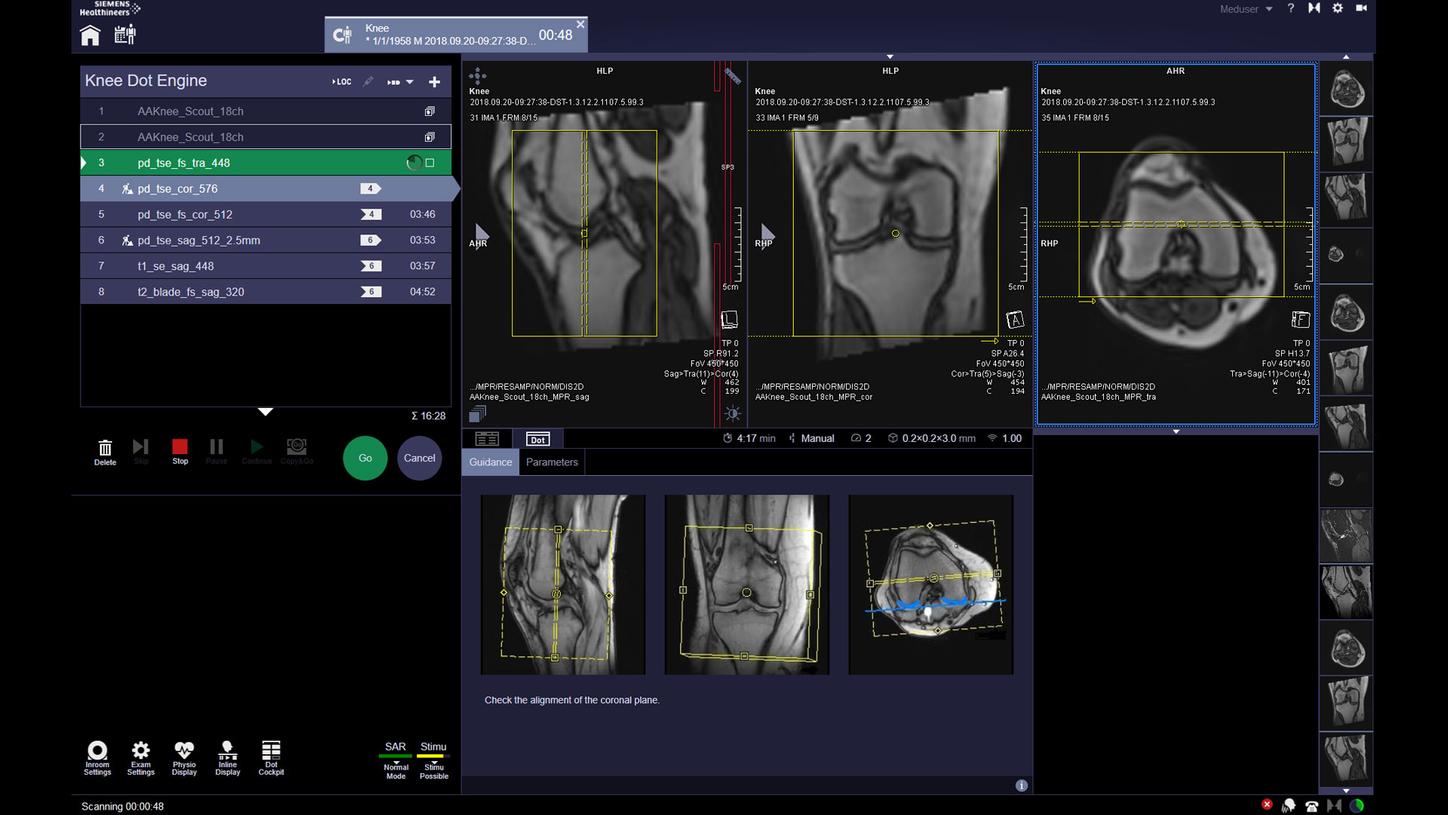This screenshot has width=1448, height=815.
Task: Open Exam Settings gear
Action: click(141, 757)
